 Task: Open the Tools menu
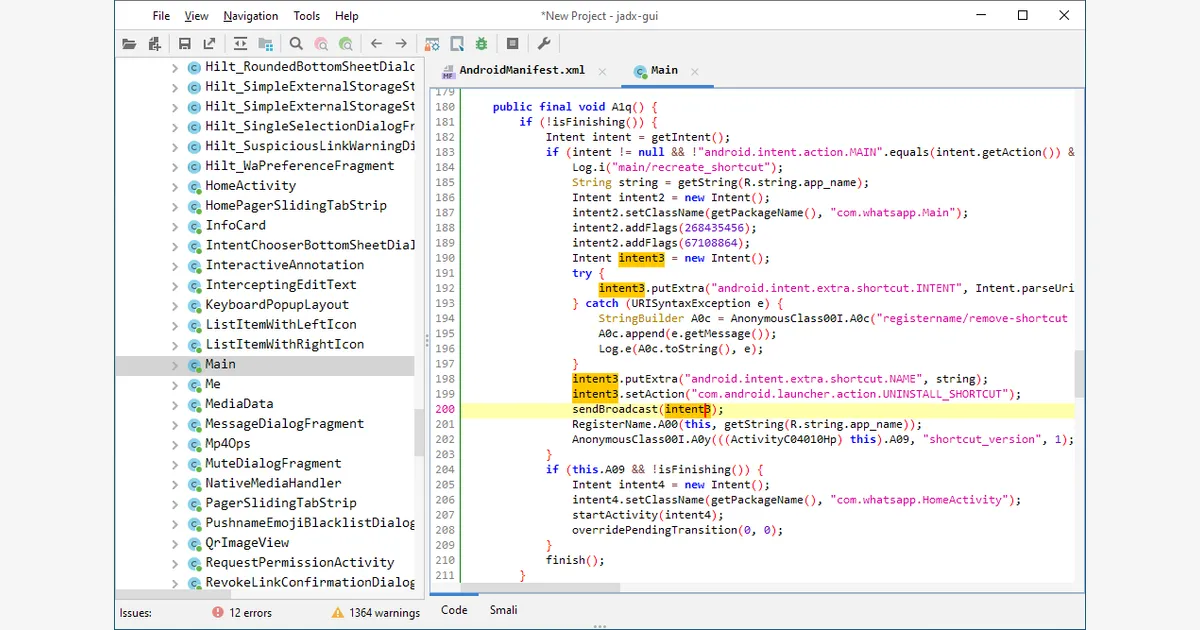click(307, 16)
